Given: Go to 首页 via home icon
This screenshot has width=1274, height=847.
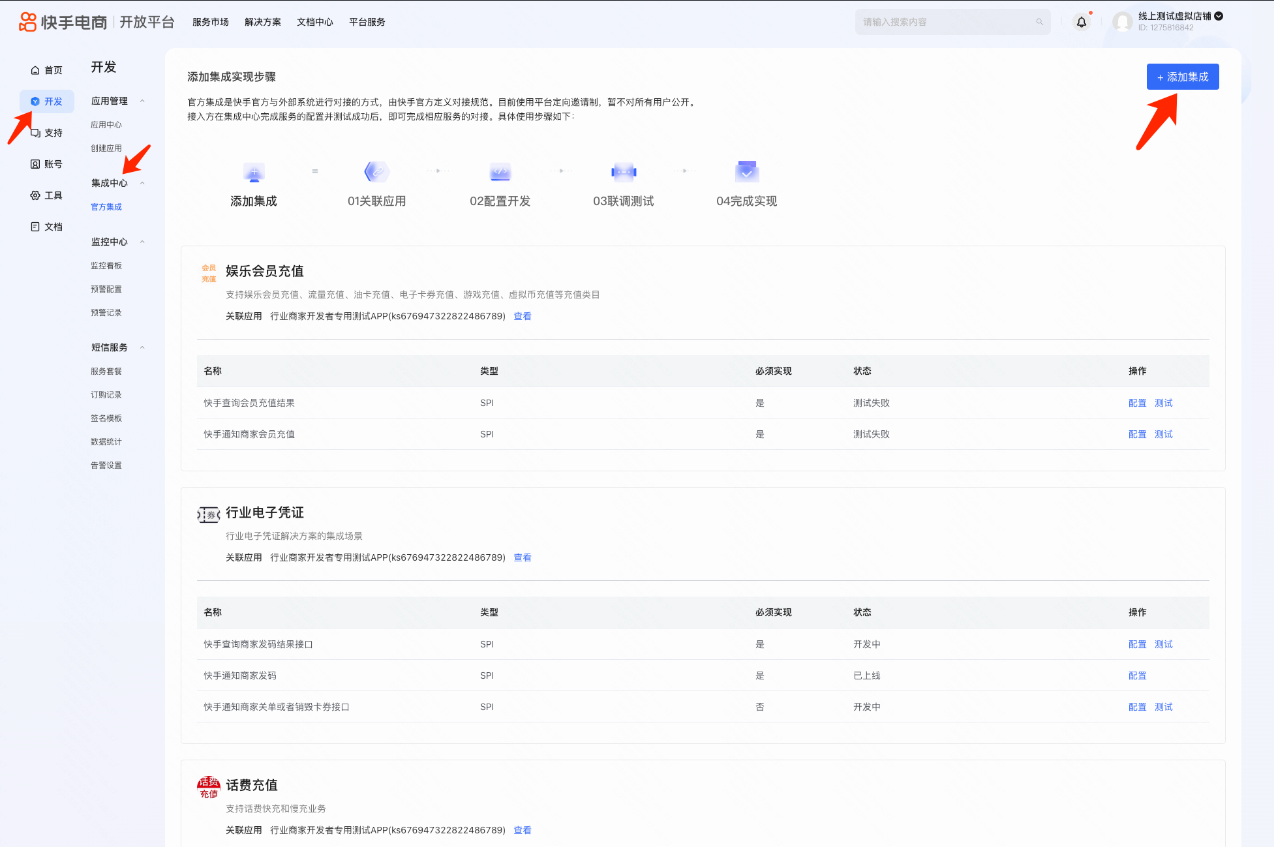Looking at the screenshot, I should (35, 70).
